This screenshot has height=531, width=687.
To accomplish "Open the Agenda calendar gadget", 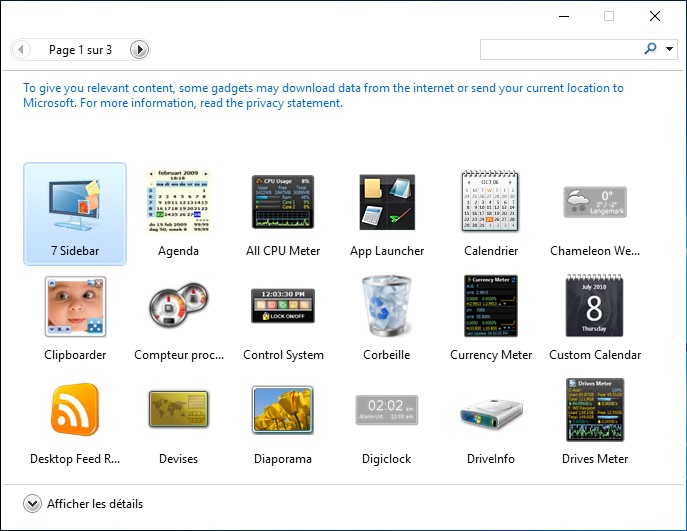I will pos(179,203).
